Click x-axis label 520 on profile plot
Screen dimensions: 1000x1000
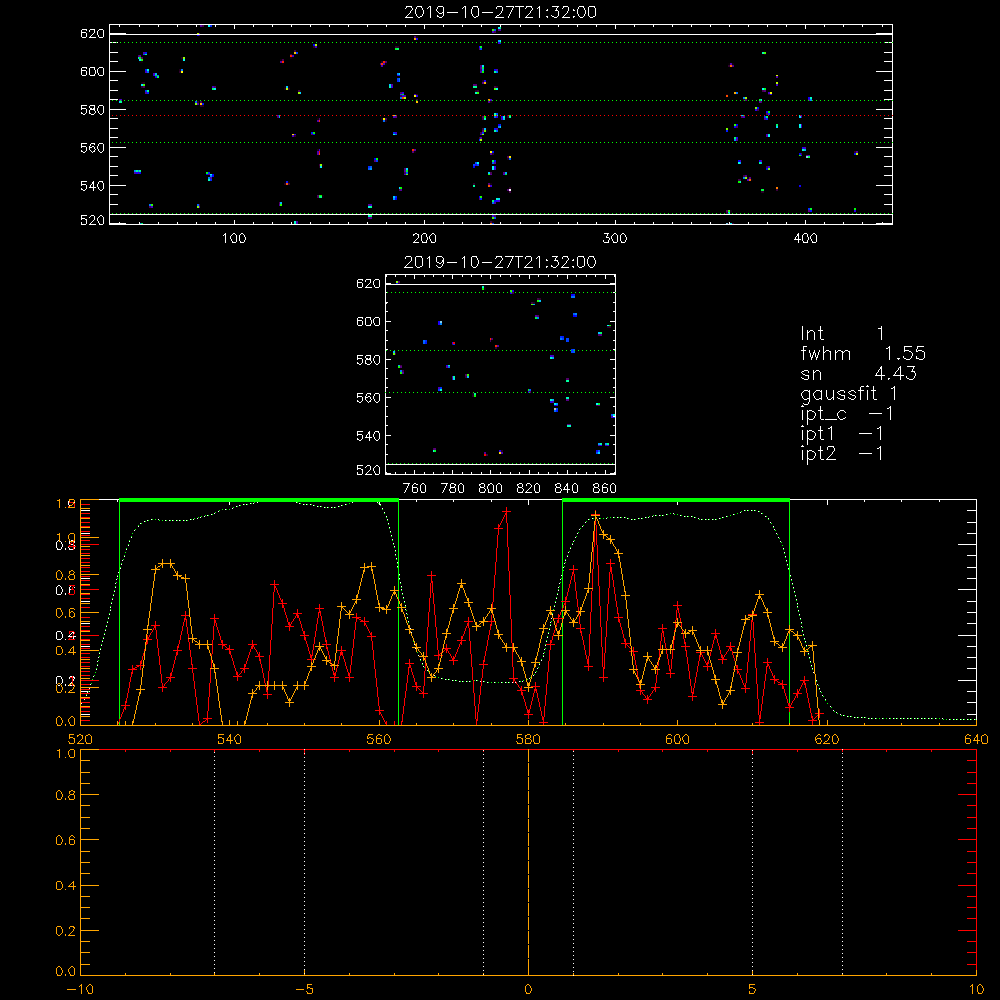[x=80, y=739]
